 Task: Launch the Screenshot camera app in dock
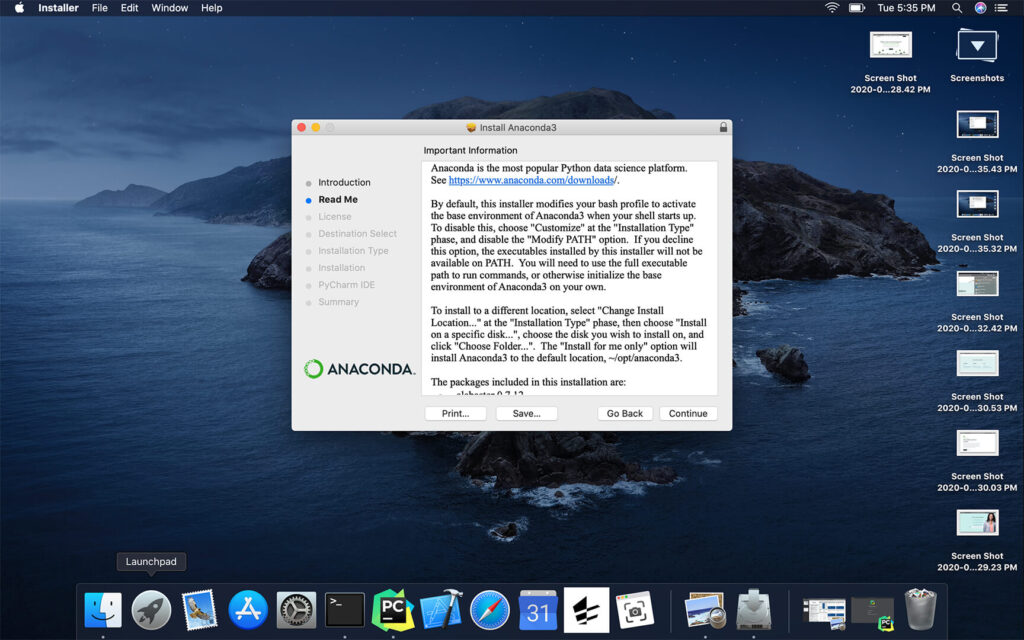[634, 610]
